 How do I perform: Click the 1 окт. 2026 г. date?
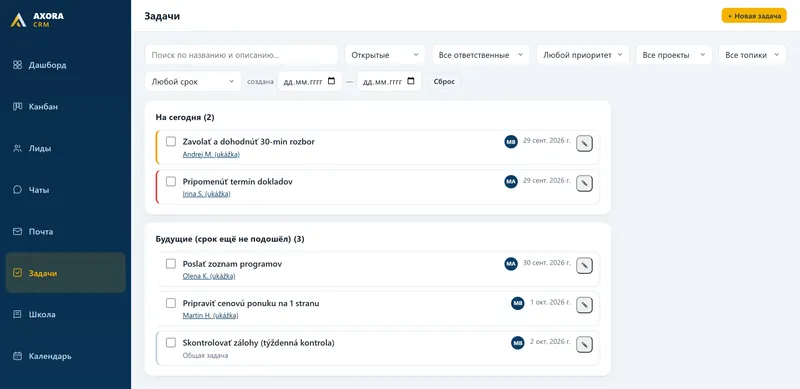pyautogui.click(x=551, y=302)
